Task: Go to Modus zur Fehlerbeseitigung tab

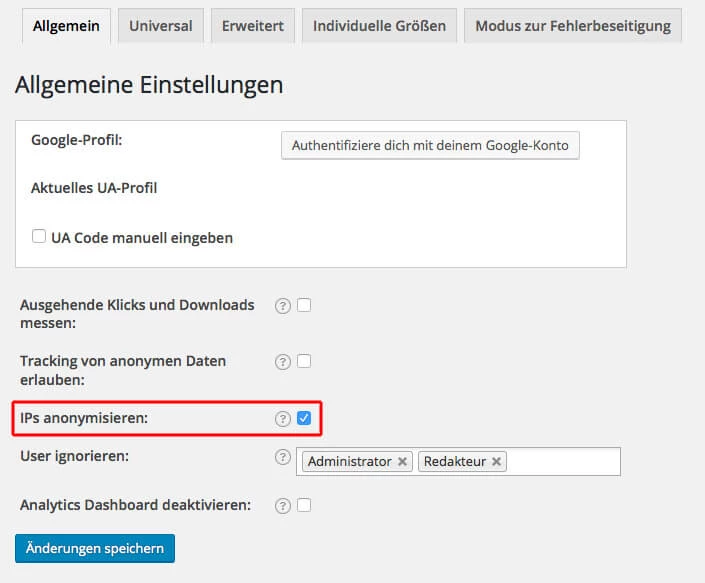Action: tap(573, 26)
